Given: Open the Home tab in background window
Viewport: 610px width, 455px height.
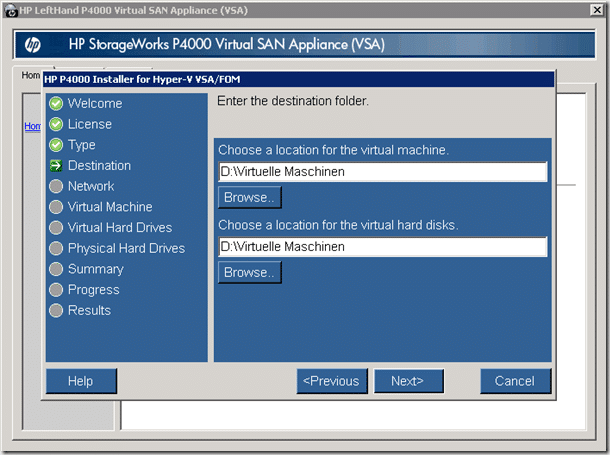Looking at the screenshot, I should [x=30, y=75].
